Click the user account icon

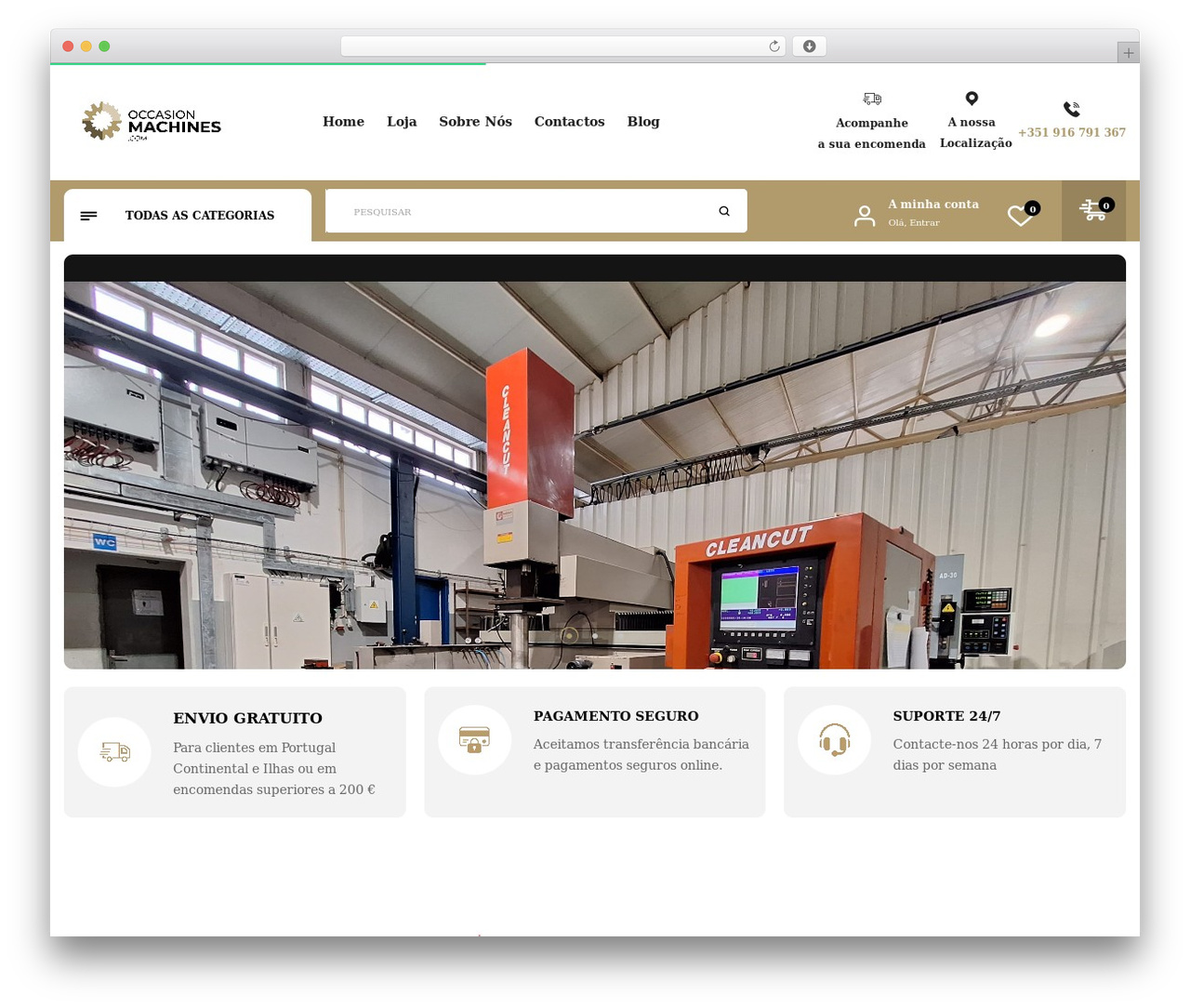(865, 216)
